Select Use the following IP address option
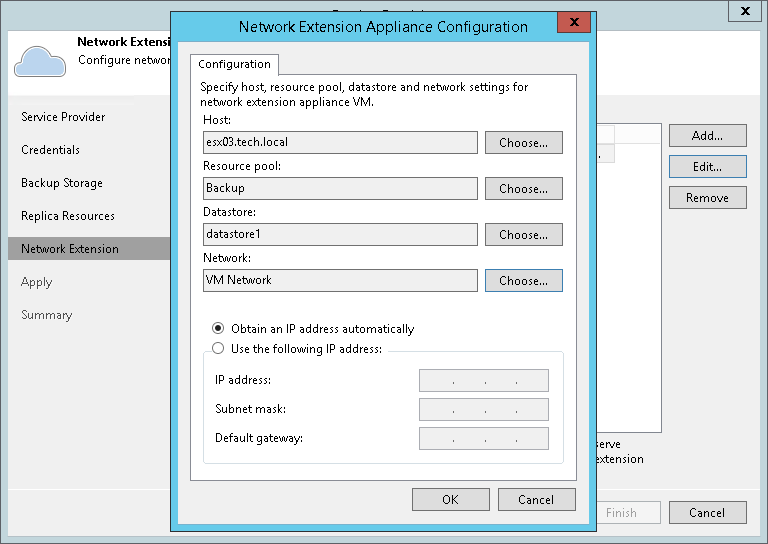The height and width of the screenshot is (544, 768). (x=218, y=348)
